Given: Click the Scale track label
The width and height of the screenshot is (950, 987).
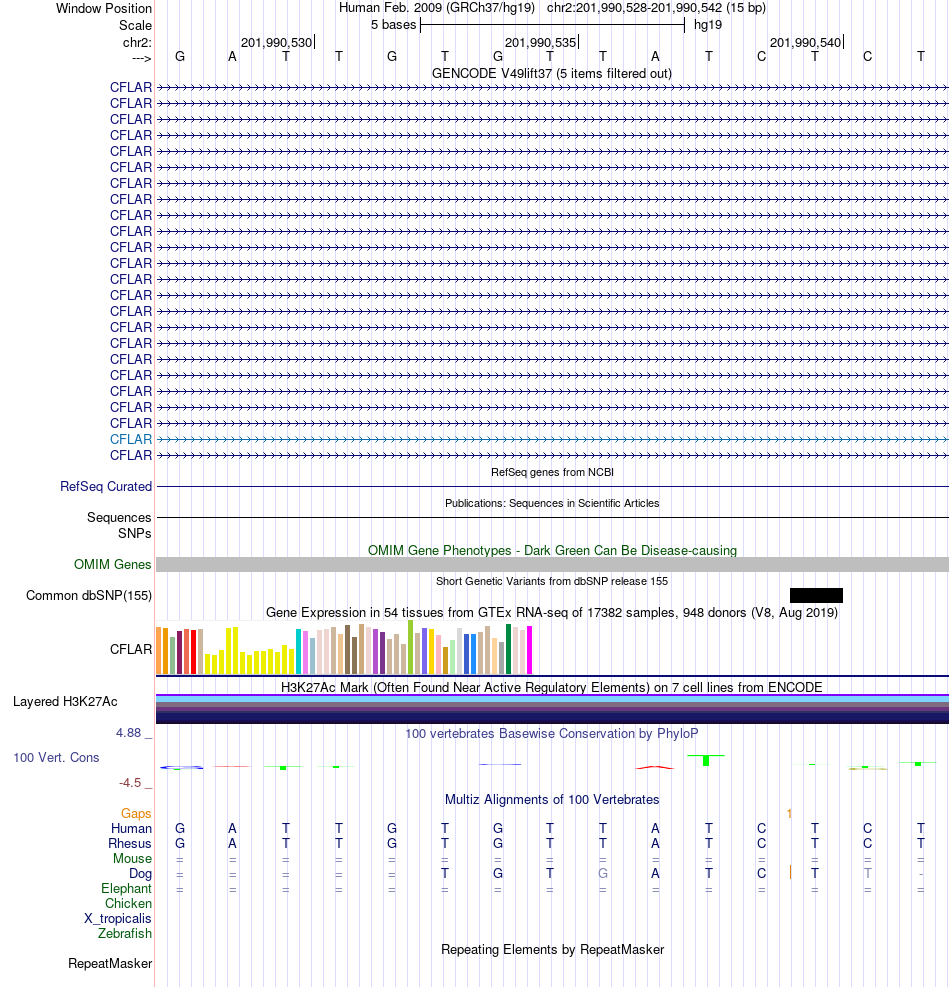Looking at the screenshot, I should click(x=135, y=25).
